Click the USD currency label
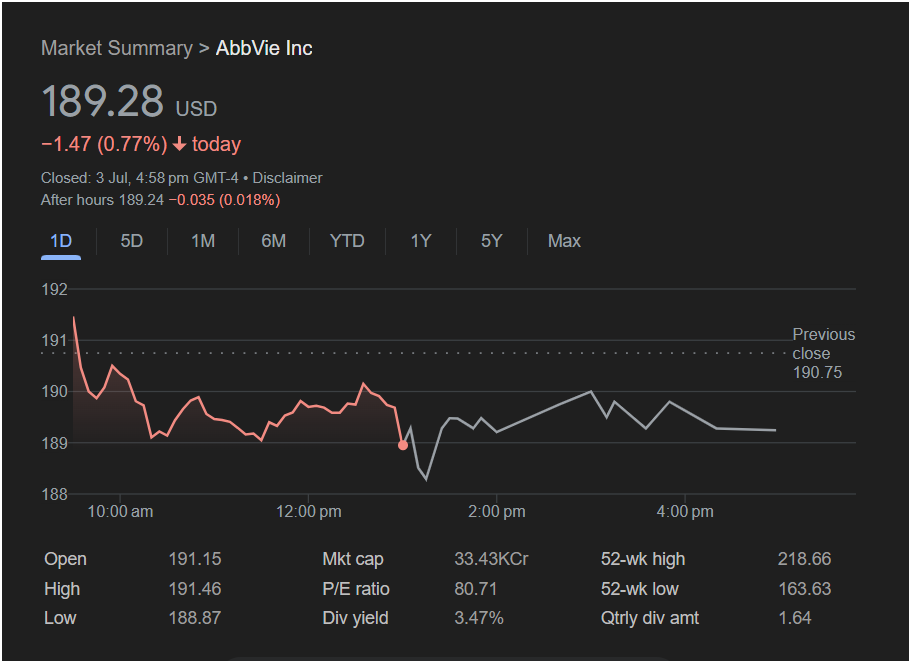This screenshot has width=911, height=663. [196, 109]
